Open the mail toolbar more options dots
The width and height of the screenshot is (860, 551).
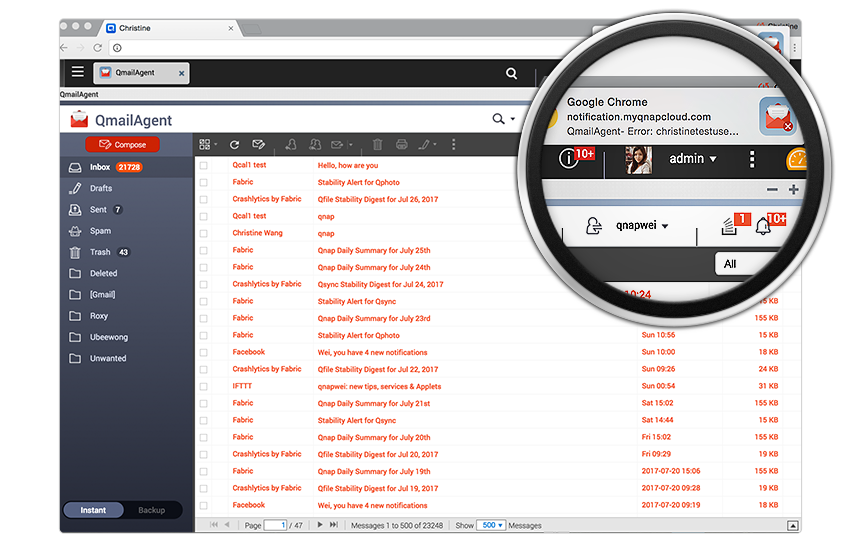tap(453, 145)
